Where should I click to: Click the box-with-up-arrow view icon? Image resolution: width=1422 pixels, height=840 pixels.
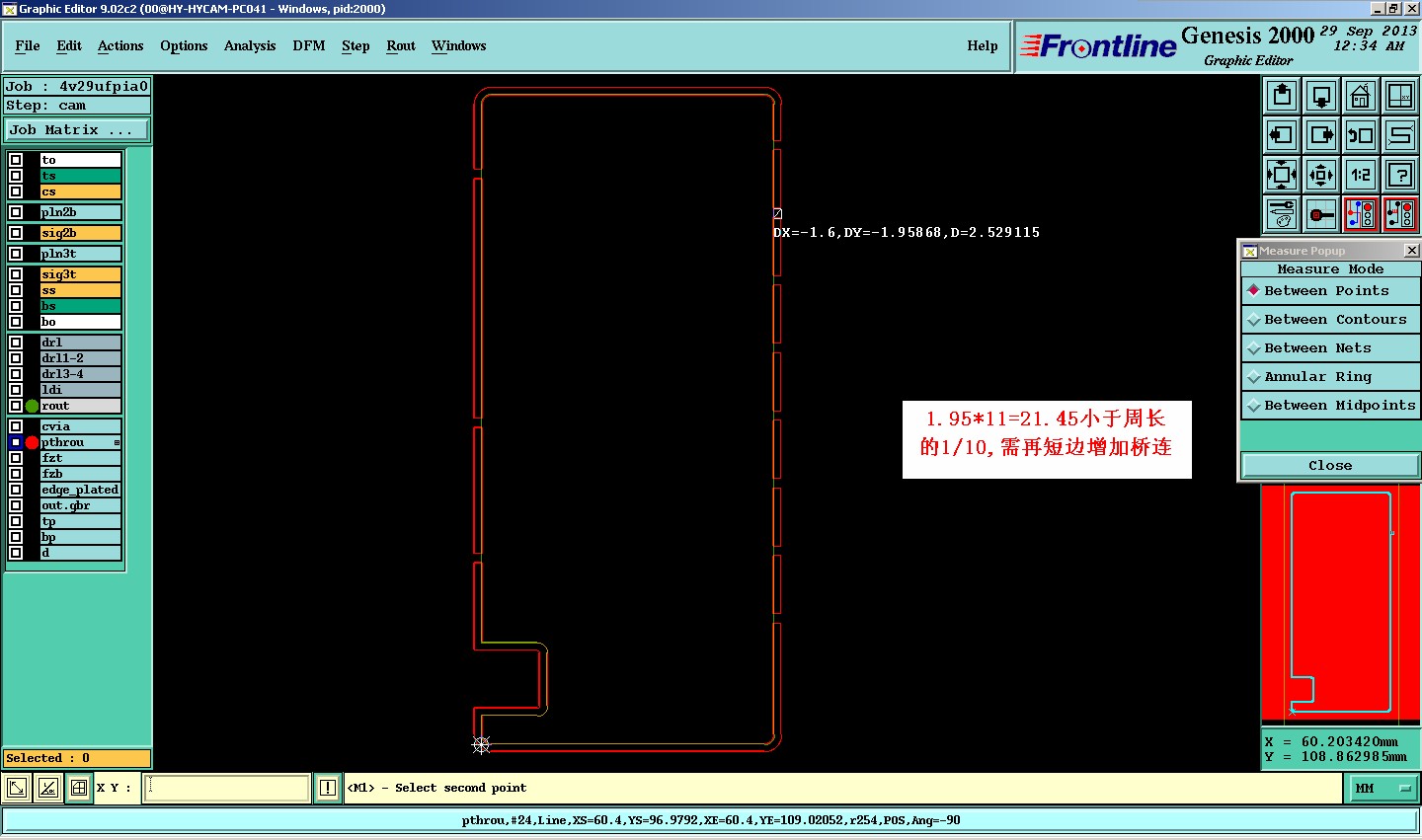[1282, 96]
